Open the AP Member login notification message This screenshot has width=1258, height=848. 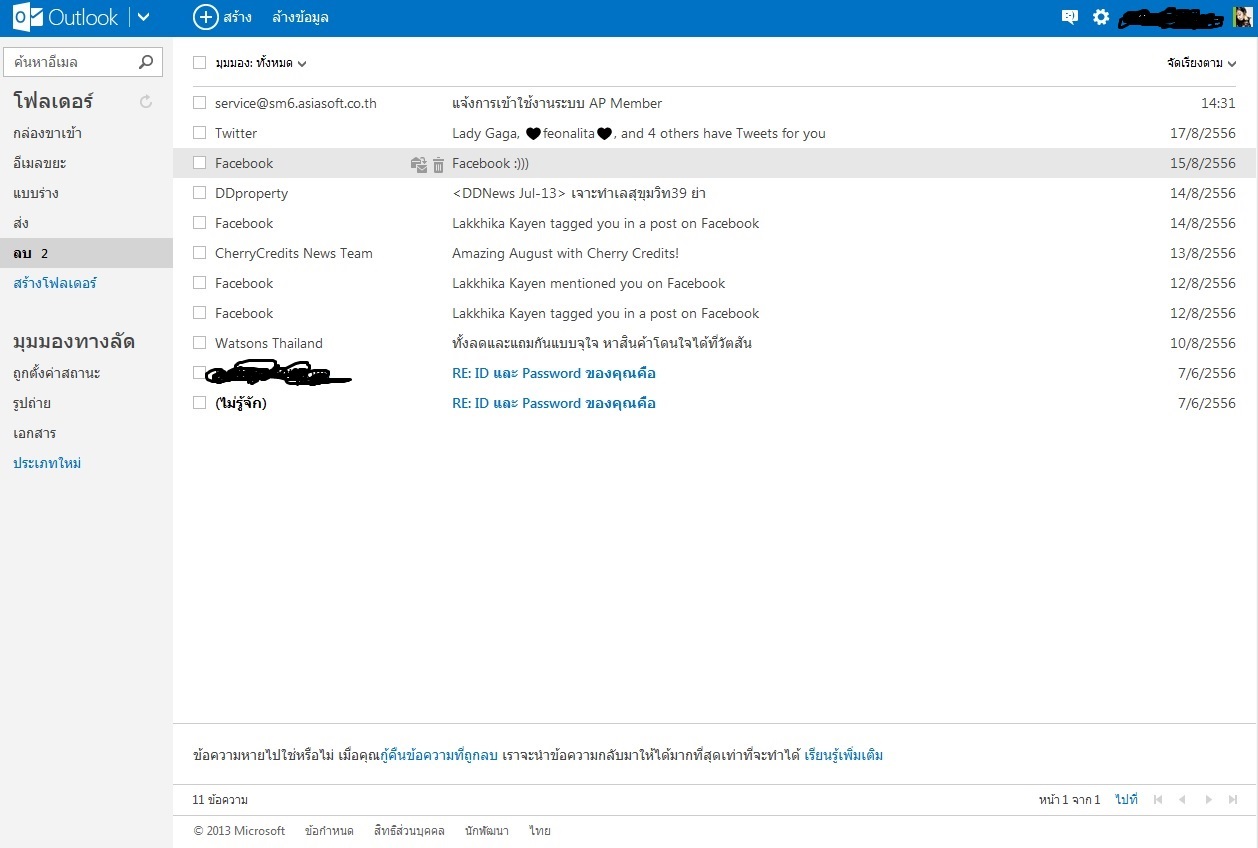557,103
